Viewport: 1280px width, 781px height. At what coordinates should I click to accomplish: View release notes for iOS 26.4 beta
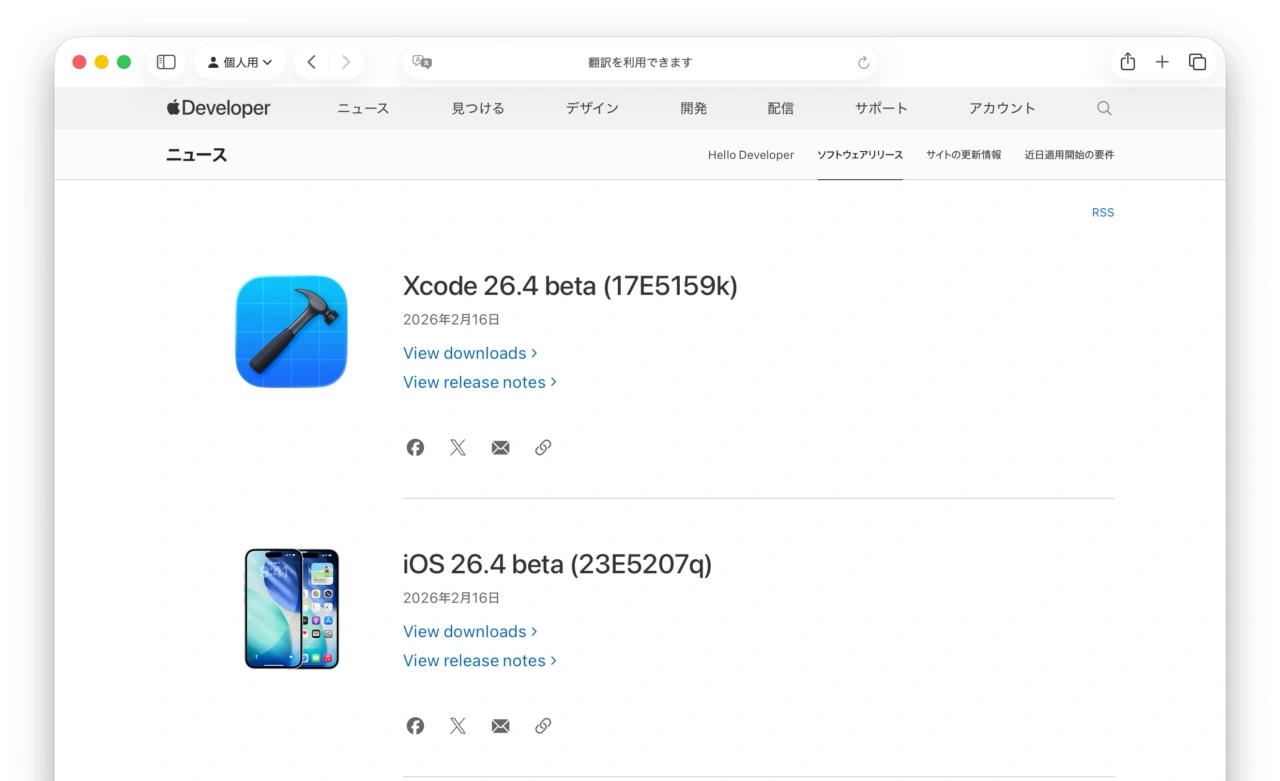click(x=474, y=661)
